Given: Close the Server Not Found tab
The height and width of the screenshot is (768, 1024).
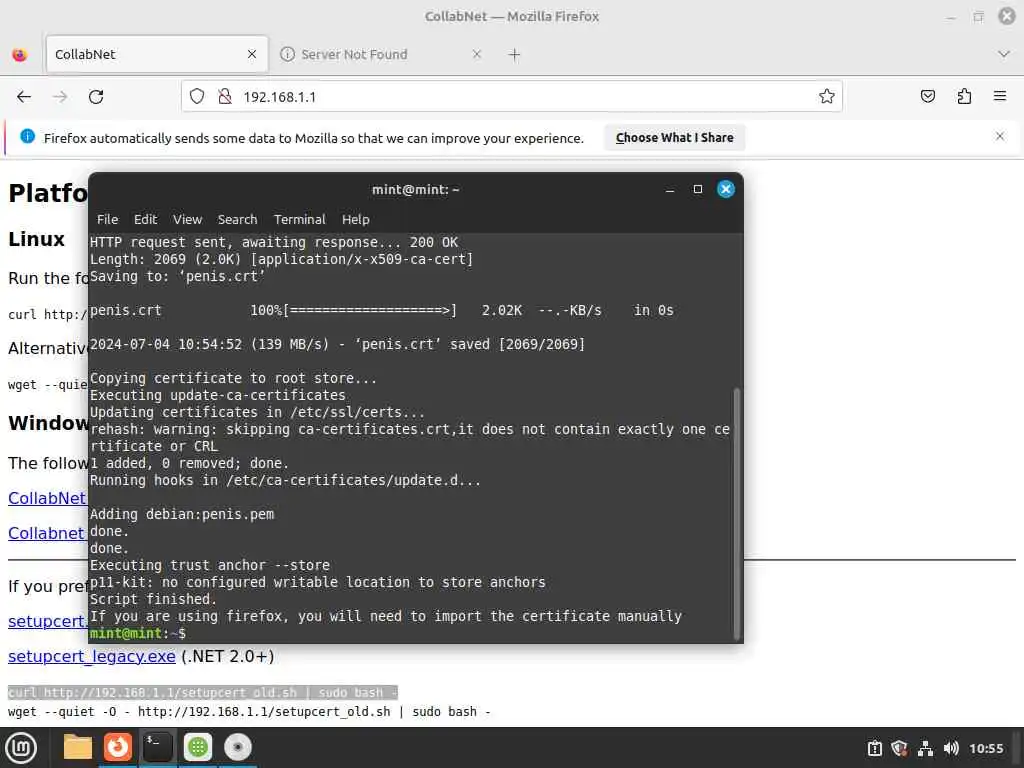Looking at the screenshot, I should coord(477,54).
